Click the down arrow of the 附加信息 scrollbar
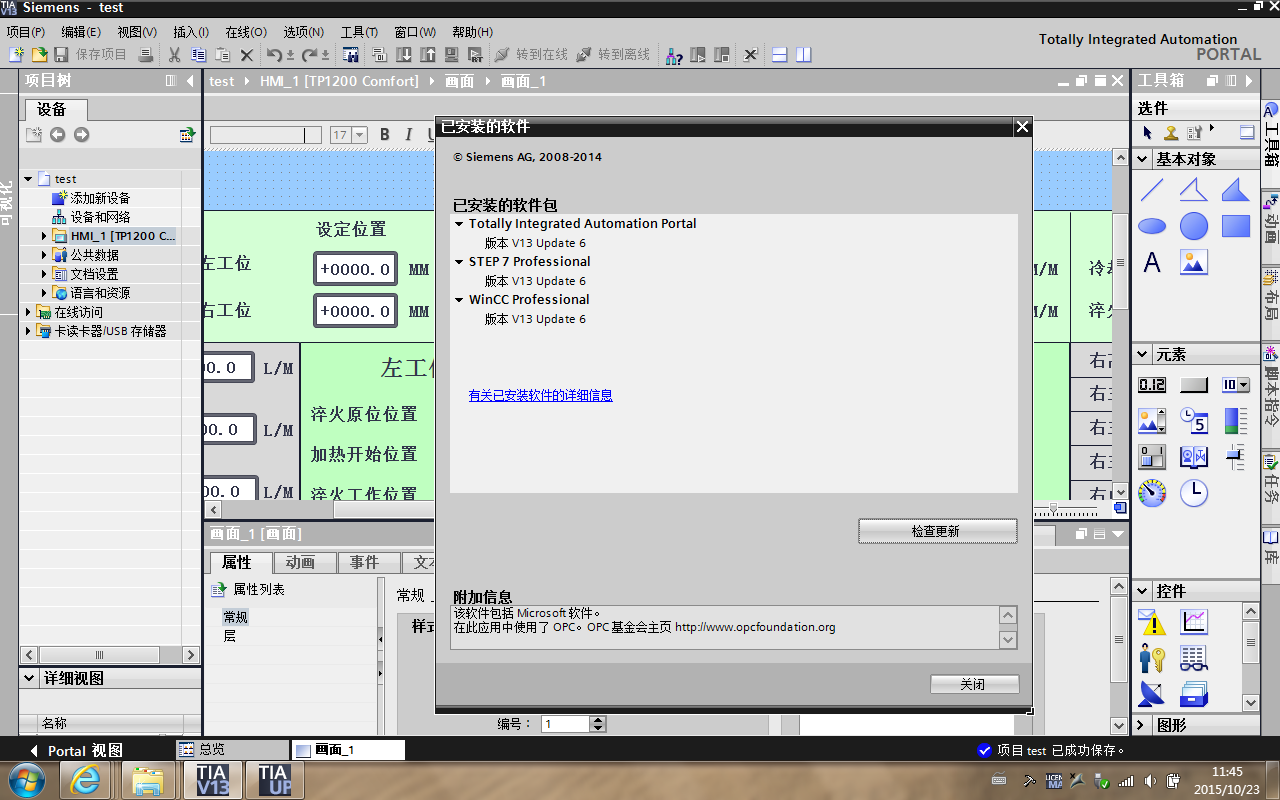Viewport: 1280px width, 800px height. click(x=1008, y=640)
